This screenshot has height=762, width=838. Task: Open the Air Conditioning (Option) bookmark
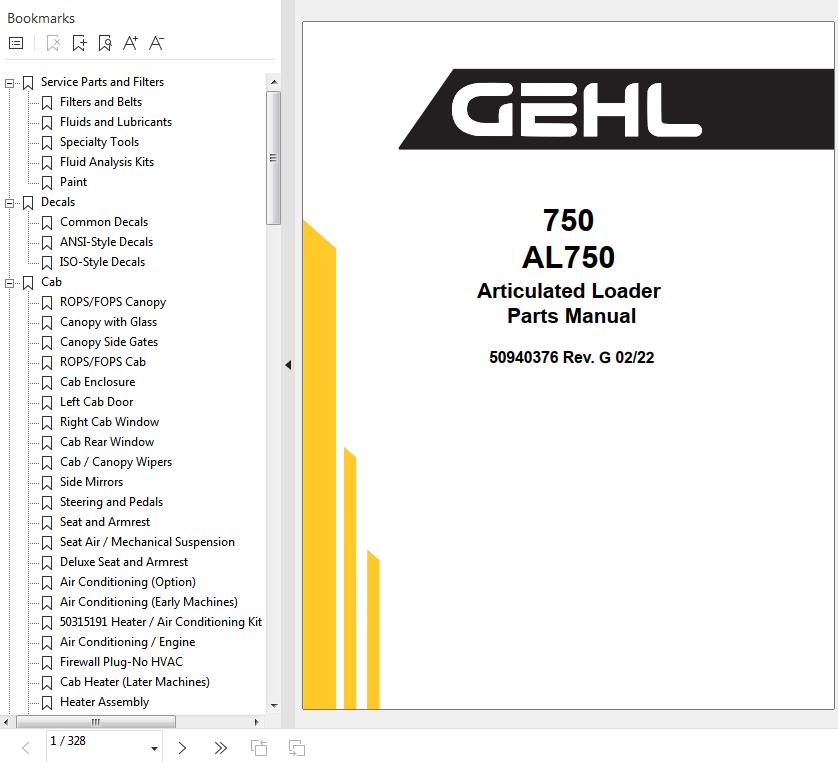(128, 582)
